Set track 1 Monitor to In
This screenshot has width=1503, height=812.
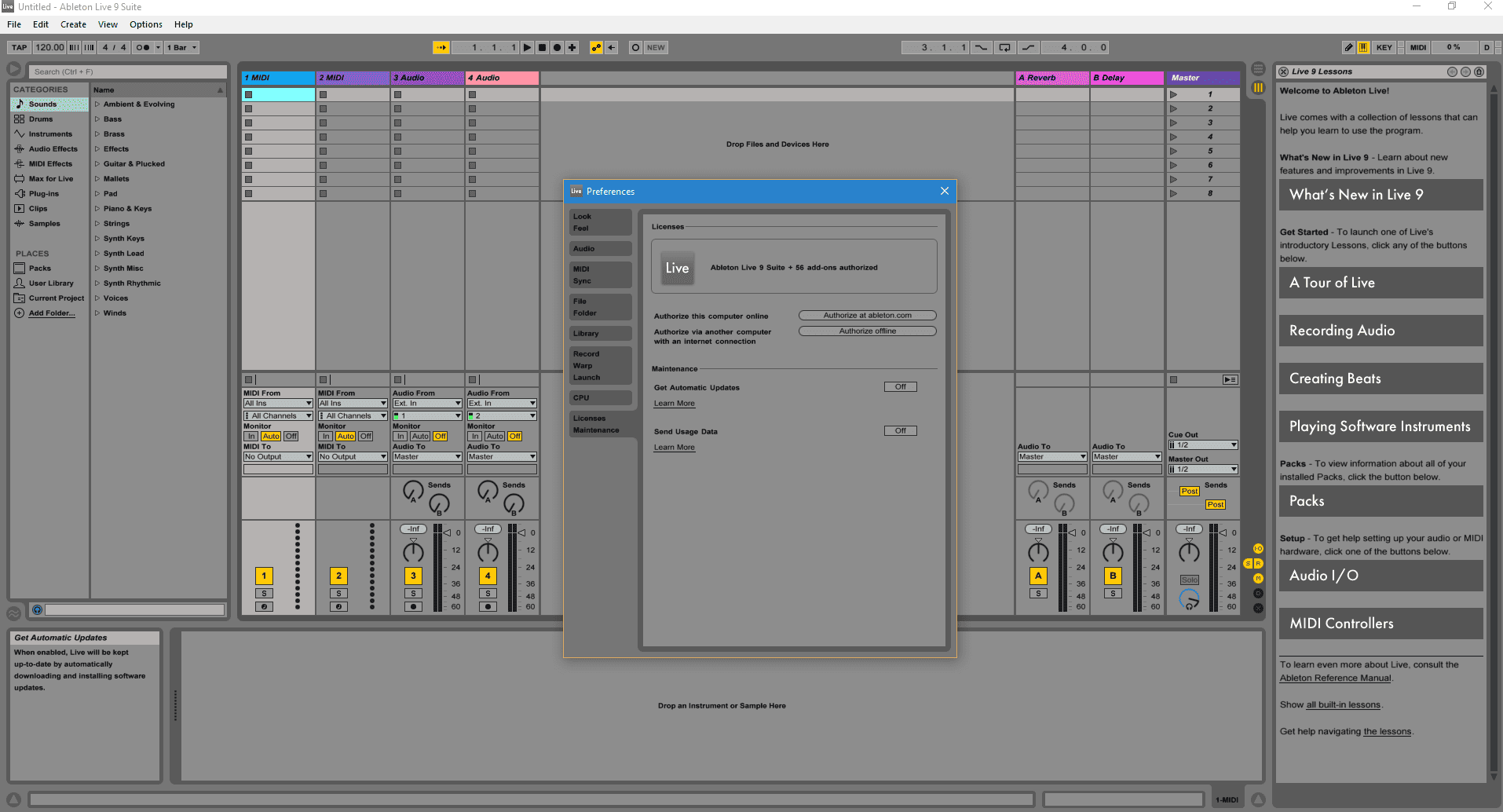coord(251,437)
